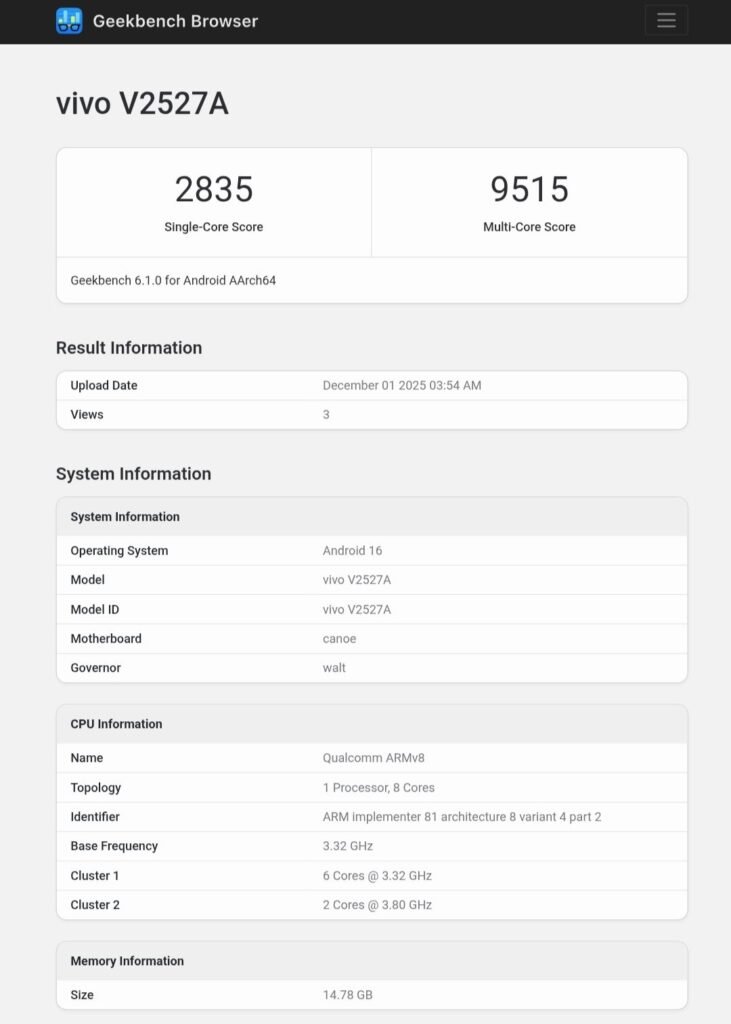Select the Base Frequency 3.32 GHz value
Image resolution: width=731 pixels, height=1024 pixels.
pyautogui.click(x=348, y=846)
